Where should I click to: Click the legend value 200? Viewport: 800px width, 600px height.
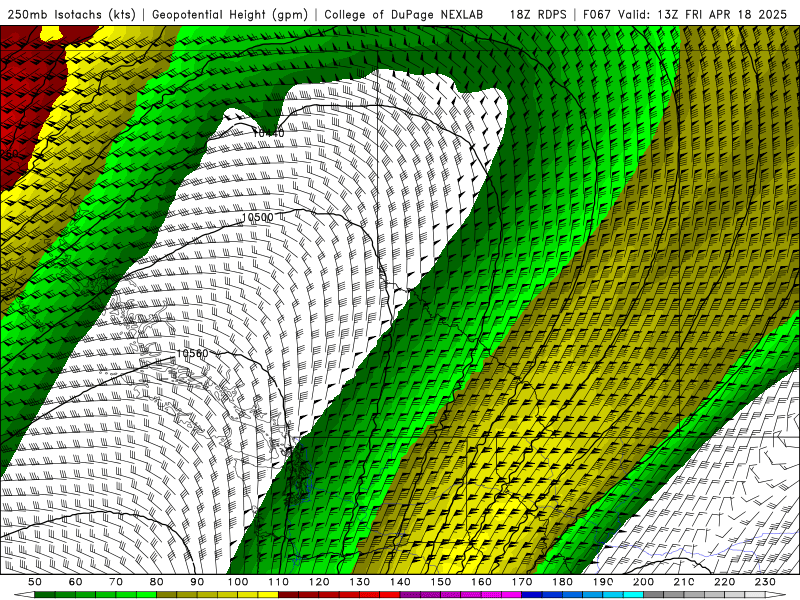click(643, 582)
